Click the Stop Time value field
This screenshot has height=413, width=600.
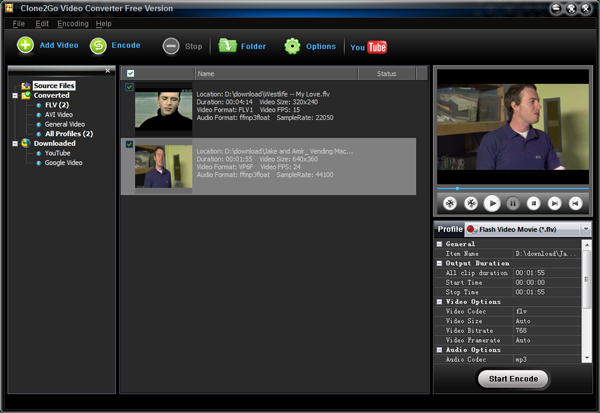[547, 292]
